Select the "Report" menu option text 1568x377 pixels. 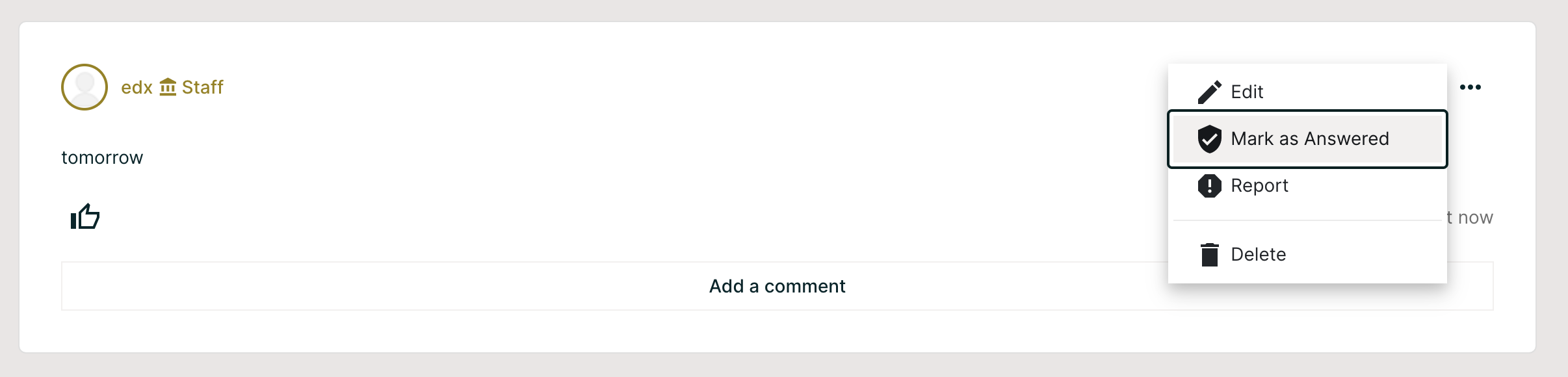[x=1259, y=186]
